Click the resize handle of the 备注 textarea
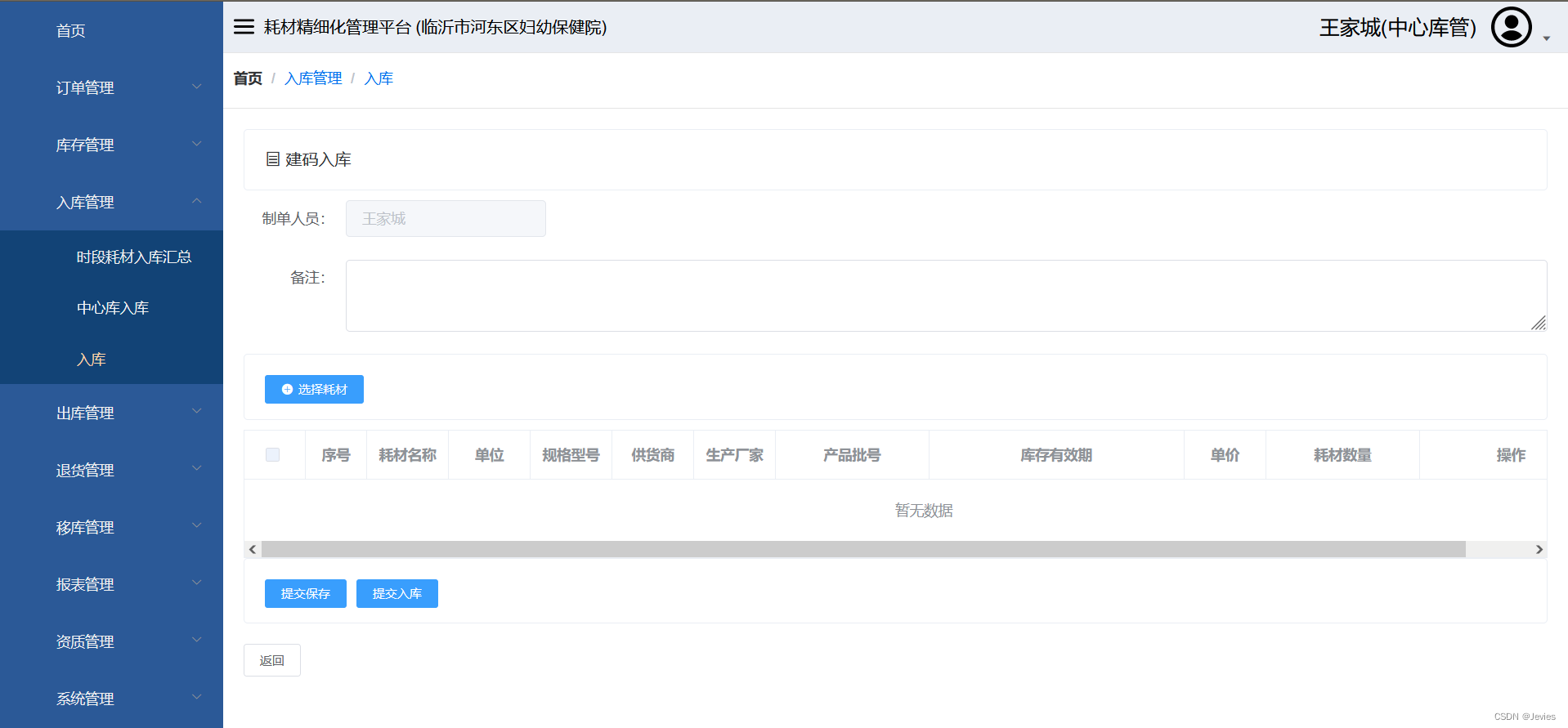The width and height of the screenshot is (1568, 728). tap(1539, 323)
